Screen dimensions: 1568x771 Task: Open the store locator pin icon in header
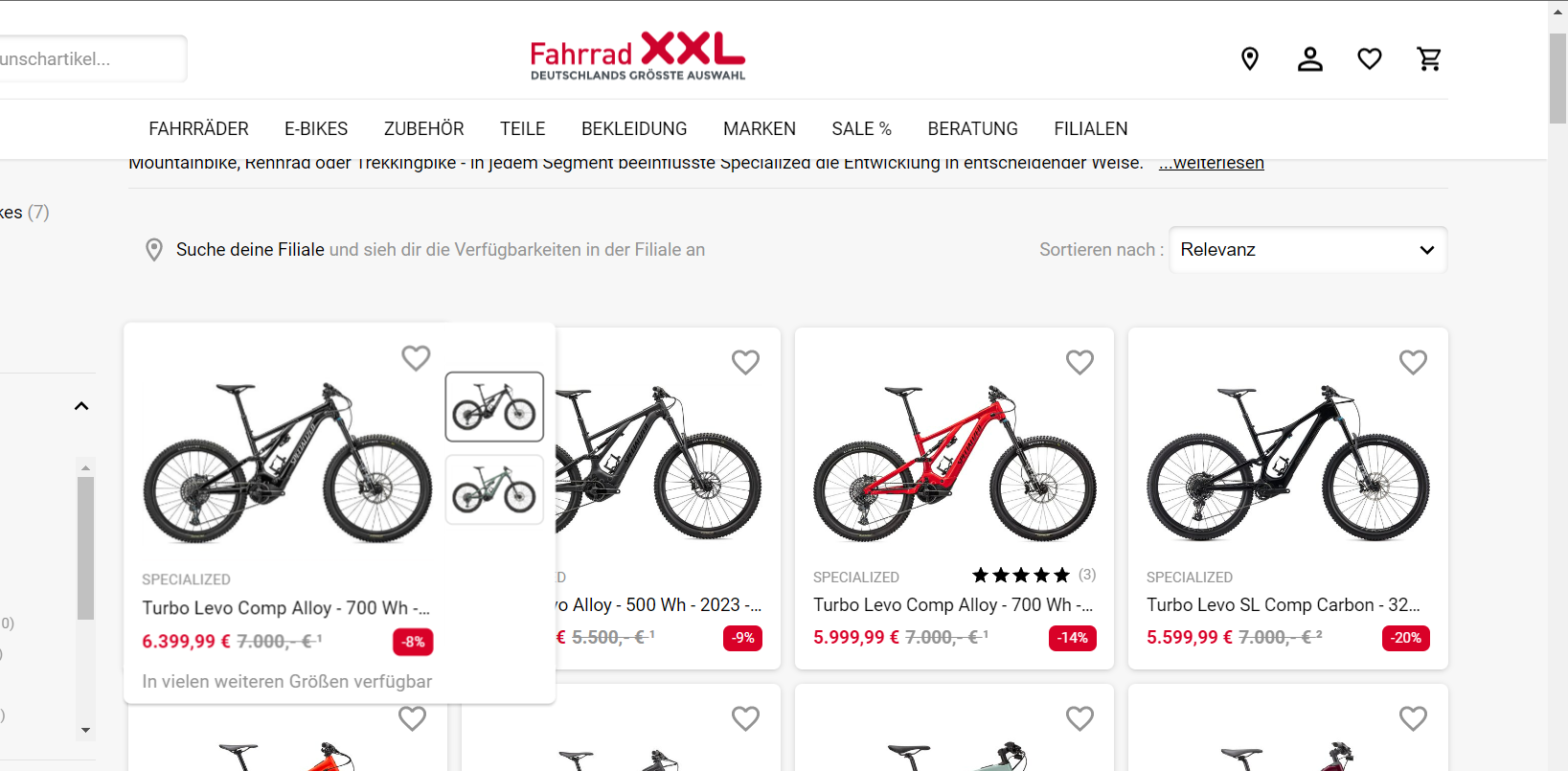[x=1249, y=59]
